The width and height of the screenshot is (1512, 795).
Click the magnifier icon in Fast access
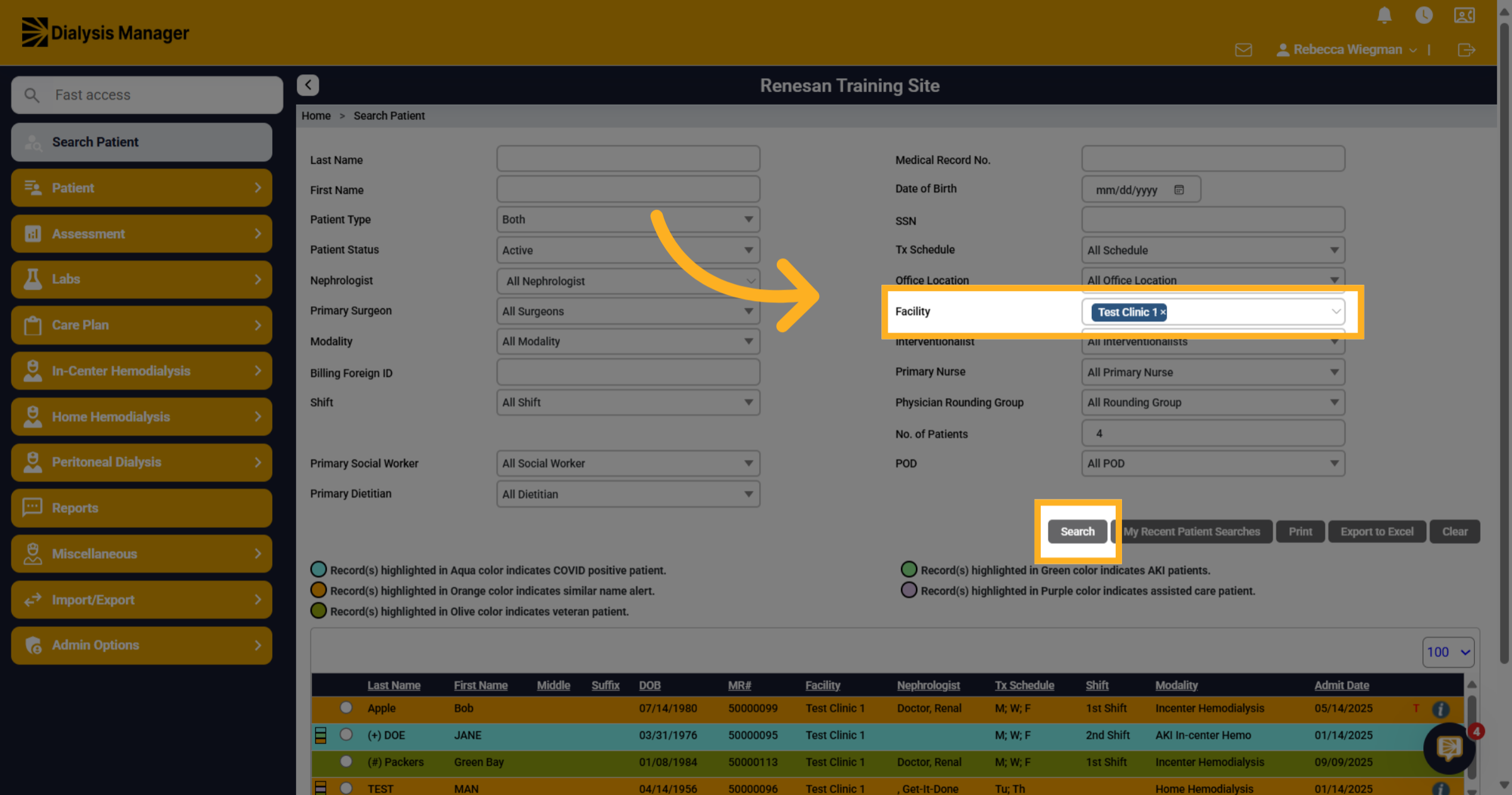pyautogui.click(x=31, y=95)
